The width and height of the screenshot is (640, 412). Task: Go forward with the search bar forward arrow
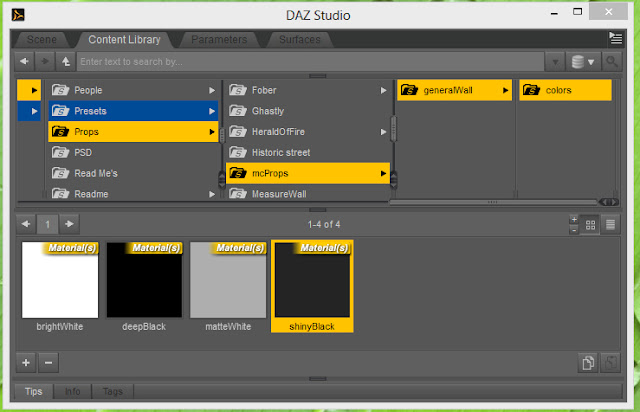tap(44, 61)
